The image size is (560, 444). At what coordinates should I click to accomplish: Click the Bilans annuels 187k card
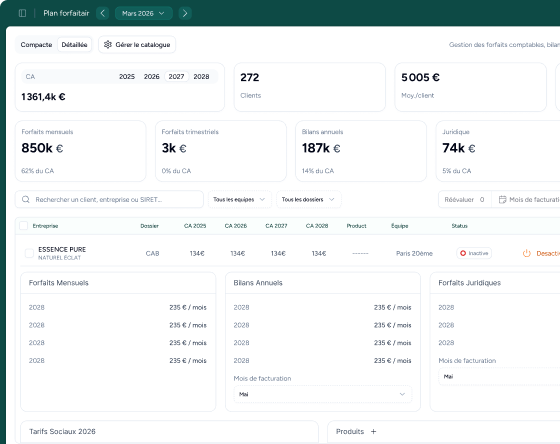tap(361, 151)
